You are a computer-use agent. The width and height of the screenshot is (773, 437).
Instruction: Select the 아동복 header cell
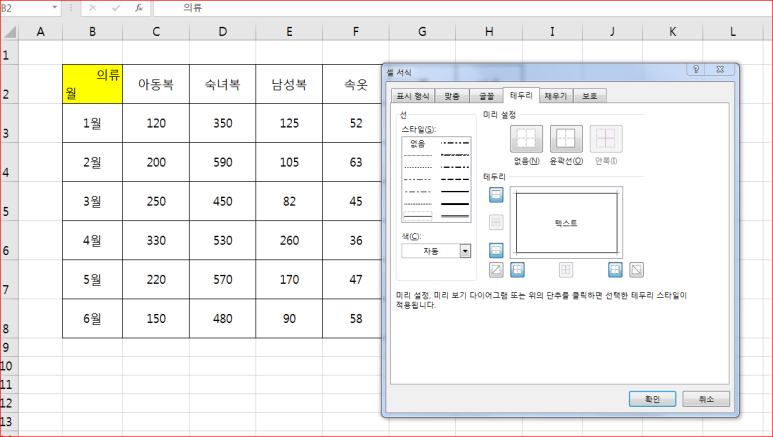pos(156,84)
